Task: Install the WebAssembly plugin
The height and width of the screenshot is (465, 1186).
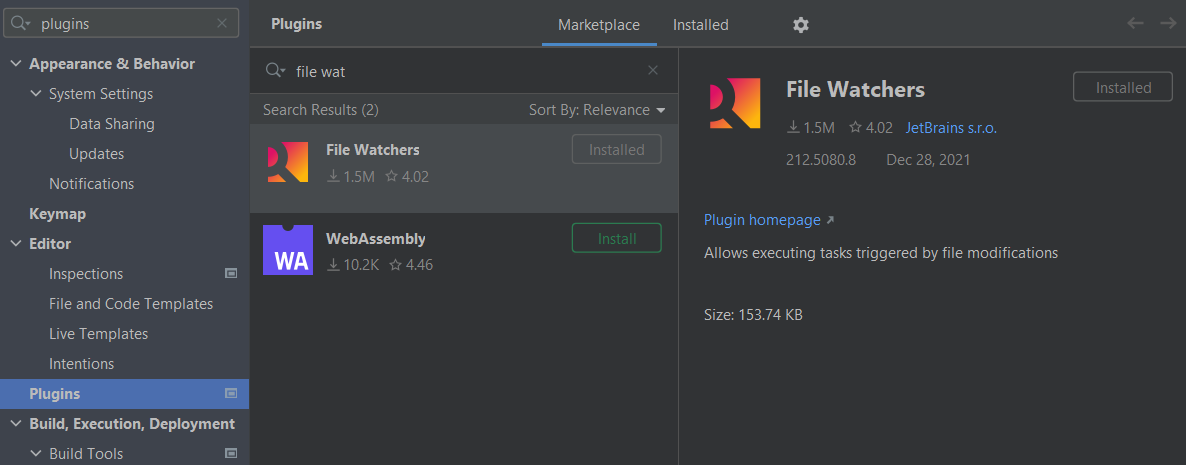Action: (x=616, y=239)
